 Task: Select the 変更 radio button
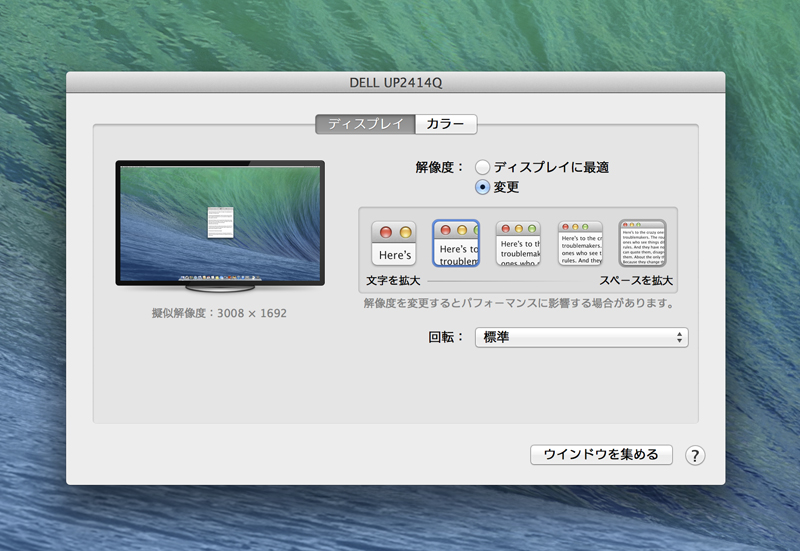[482, 187]
